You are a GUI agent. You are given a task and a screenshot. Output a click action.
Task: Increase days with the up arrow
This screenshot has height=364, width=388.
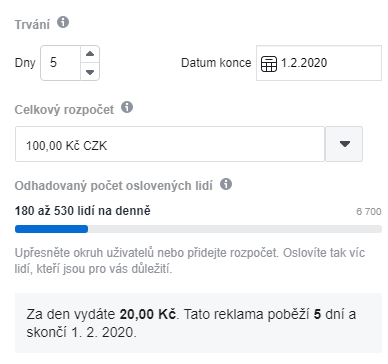click(x=90, y=54)
